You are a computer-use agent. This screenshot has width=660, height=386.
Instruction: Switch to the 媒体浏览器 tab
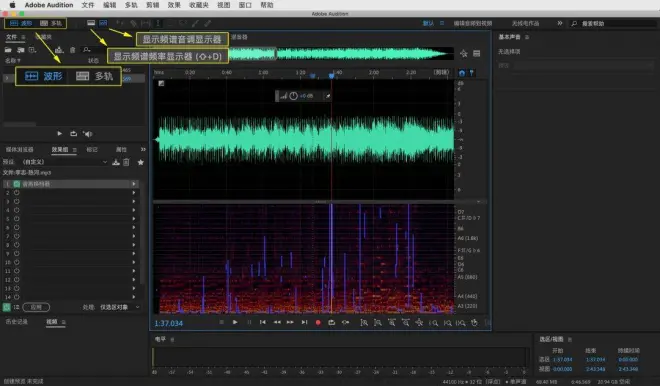(19, 149)
